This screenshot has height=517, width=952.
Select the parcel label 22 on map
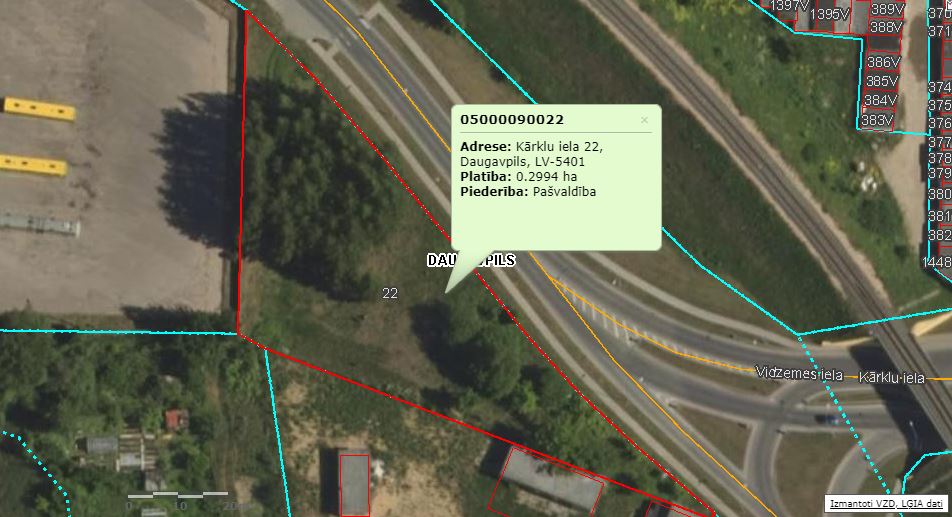coord(390,293)
